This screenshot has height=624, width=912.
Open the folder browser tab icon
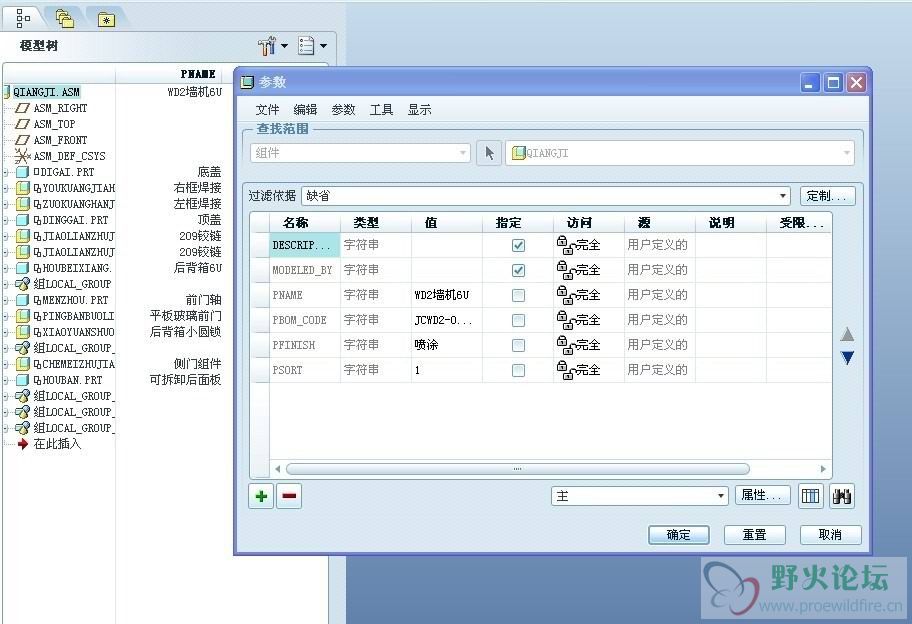coord(65,19)
